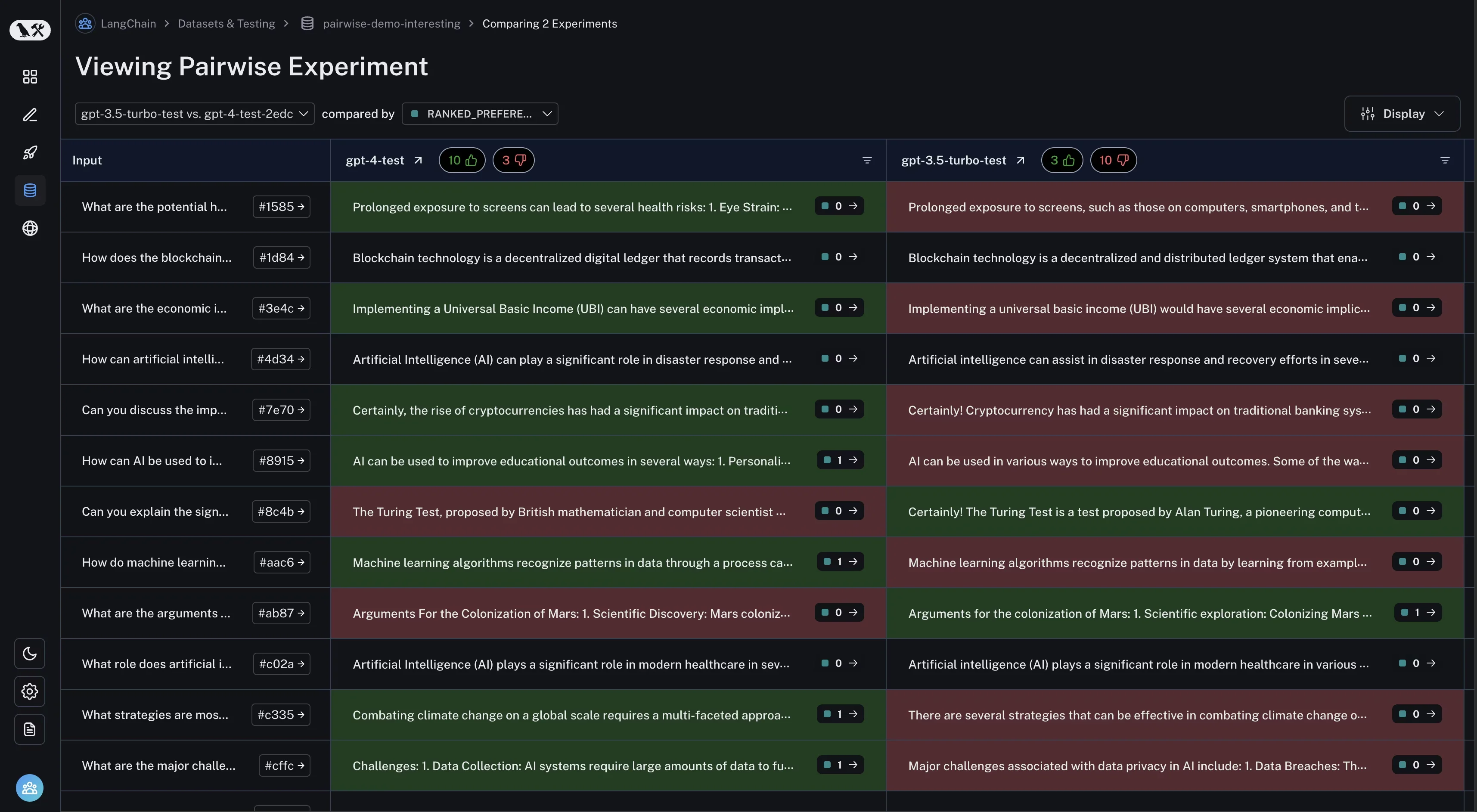Screen dimensions: 1477x812
Task: Click the pencil annotation icon in sidebar
Action: pos(30,115)
